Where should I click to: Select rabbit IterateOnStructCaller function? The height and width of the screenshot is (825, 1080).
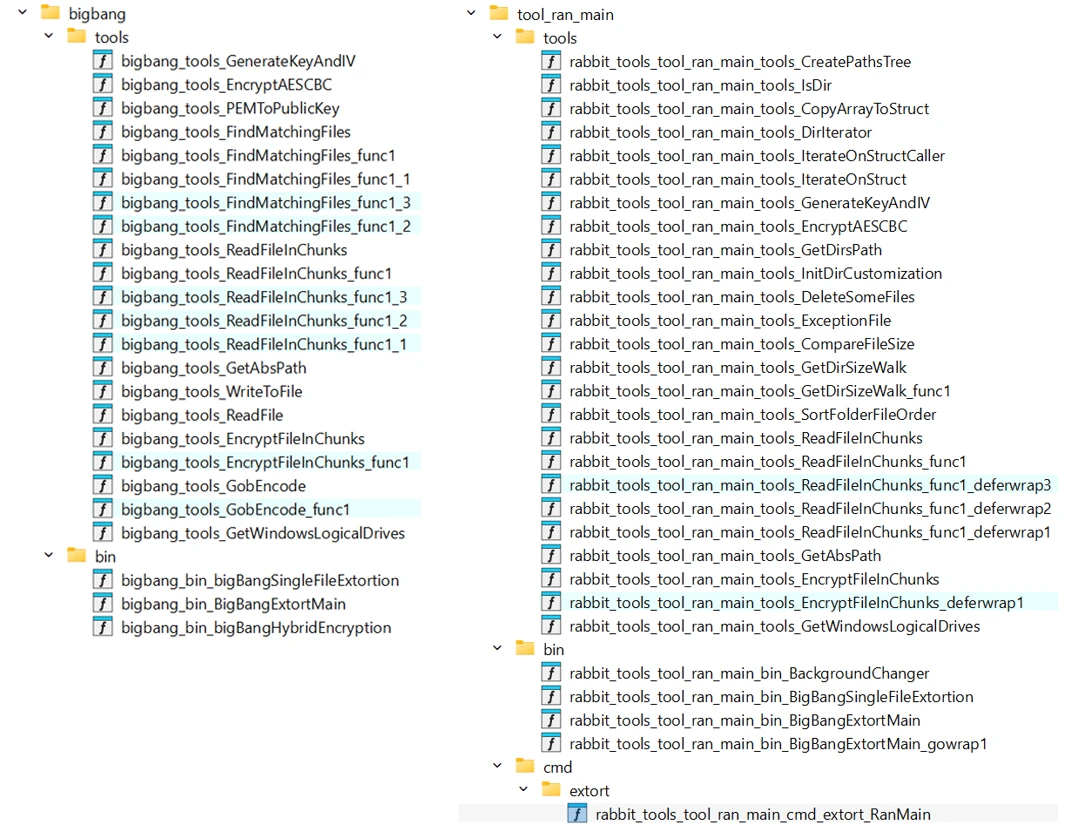(757, 156)
